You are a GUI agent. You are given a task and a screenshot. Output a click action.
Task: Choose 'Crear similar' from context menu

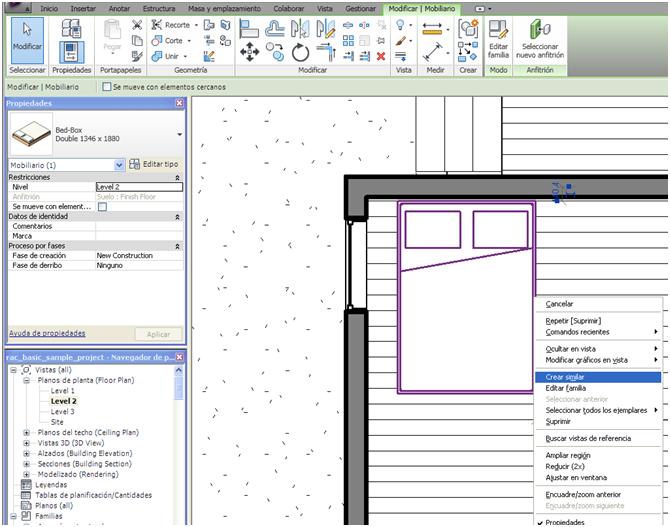[x=565, y=377]
